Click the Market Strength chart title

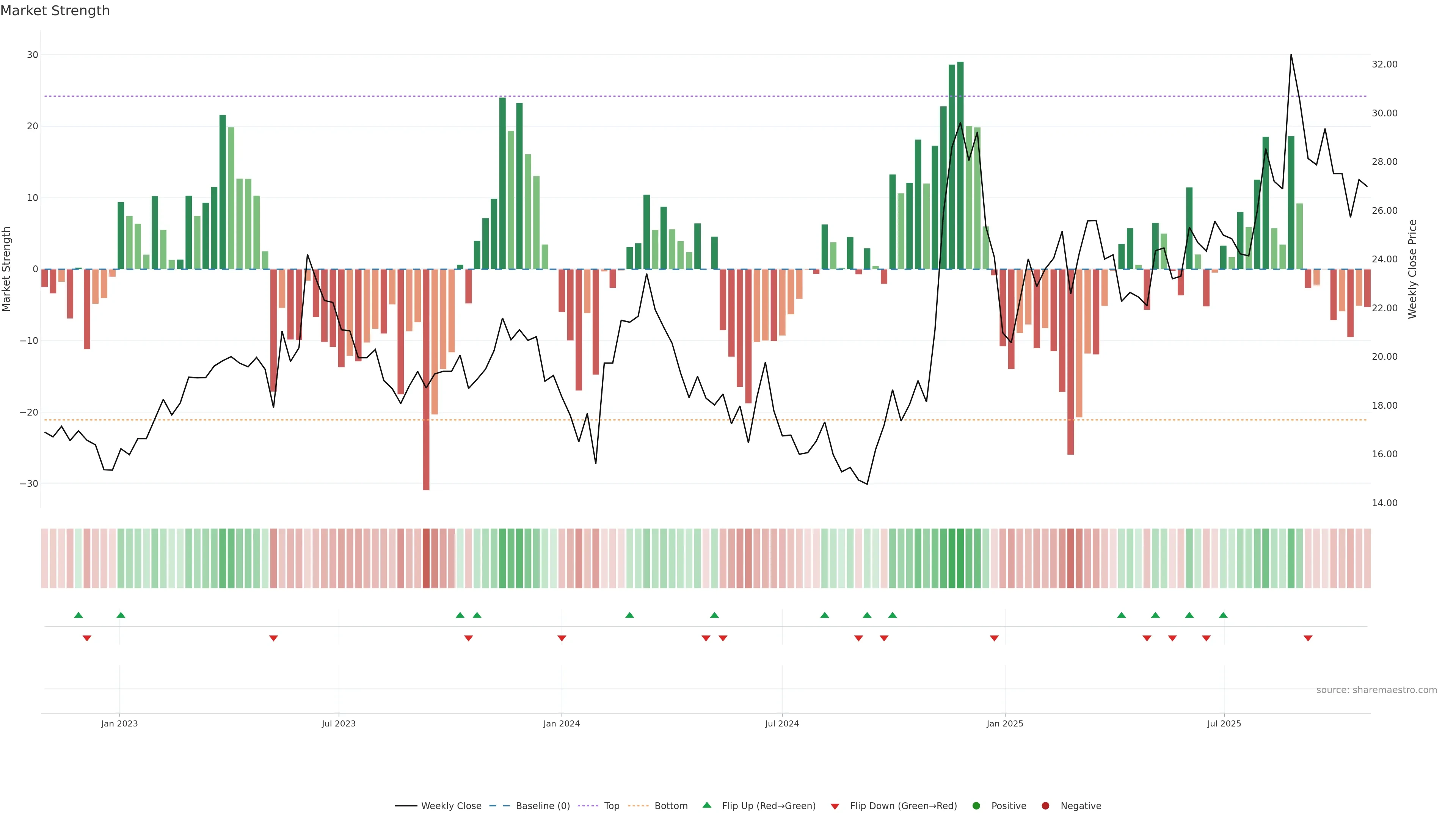[x=55, y=11]
